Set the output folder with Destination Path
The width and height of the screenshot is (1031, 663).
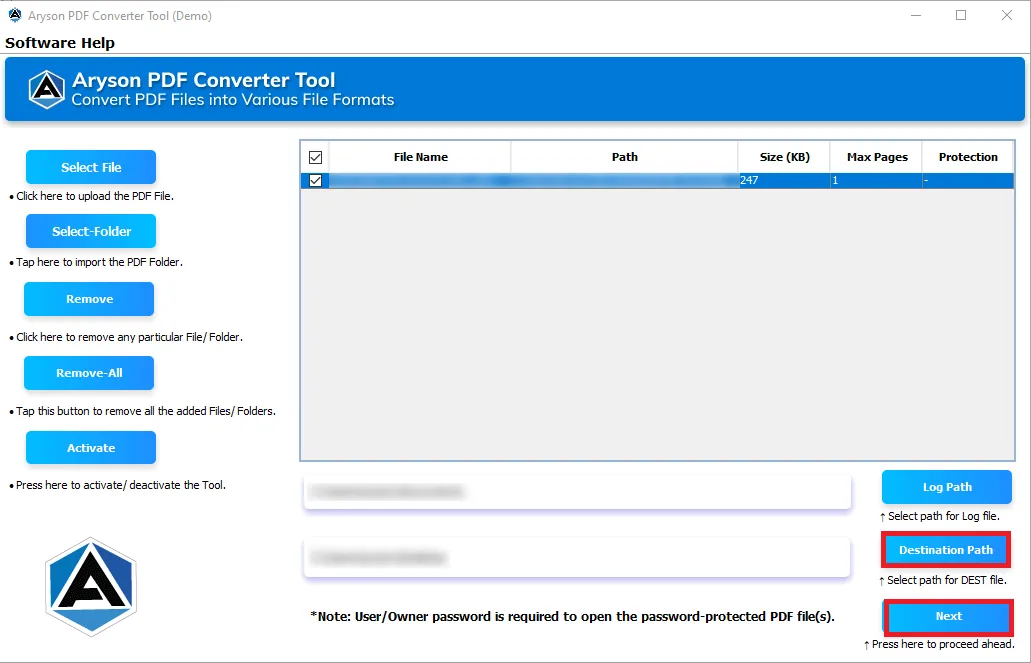point(946,550)
